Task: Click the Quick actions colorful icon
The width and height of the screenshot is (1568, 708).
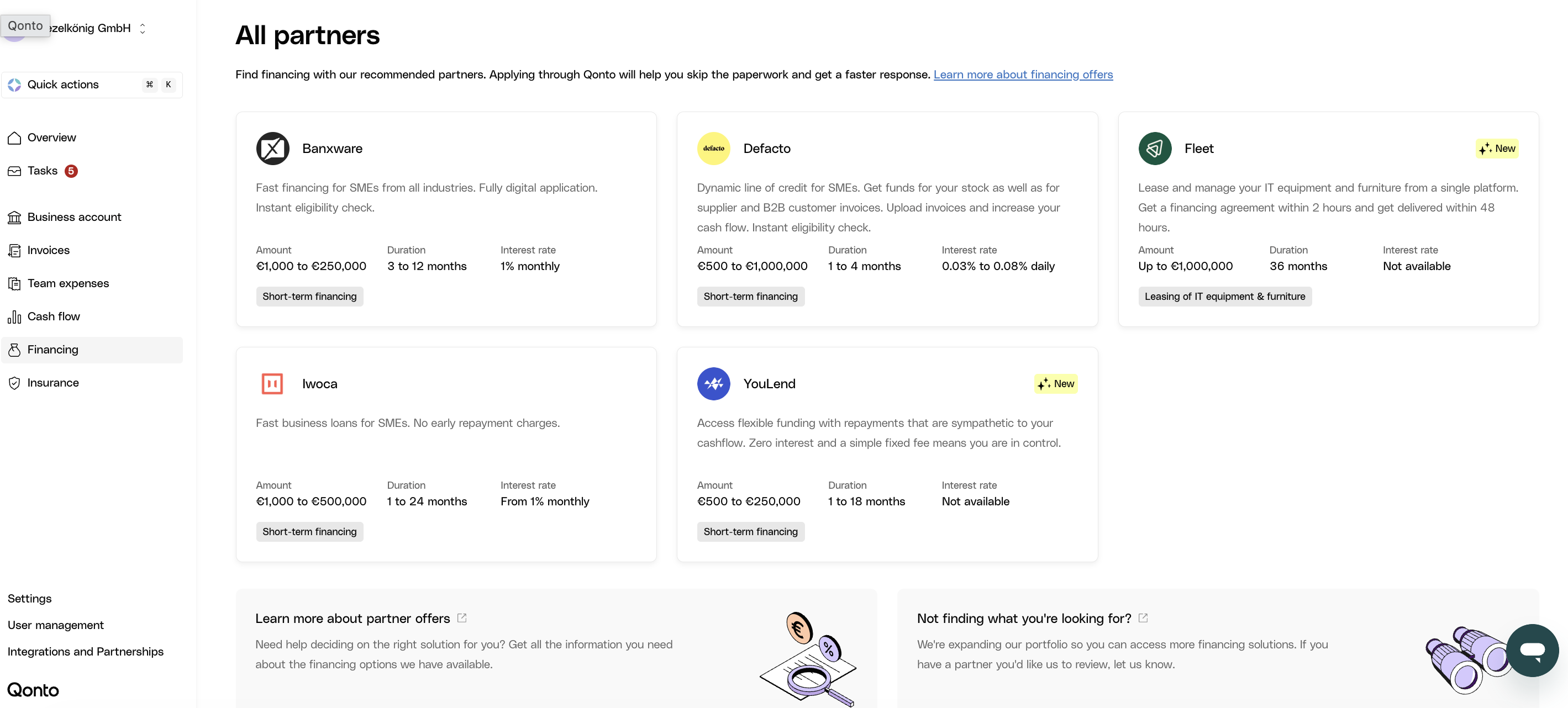Action: click(x=14, y=84)
